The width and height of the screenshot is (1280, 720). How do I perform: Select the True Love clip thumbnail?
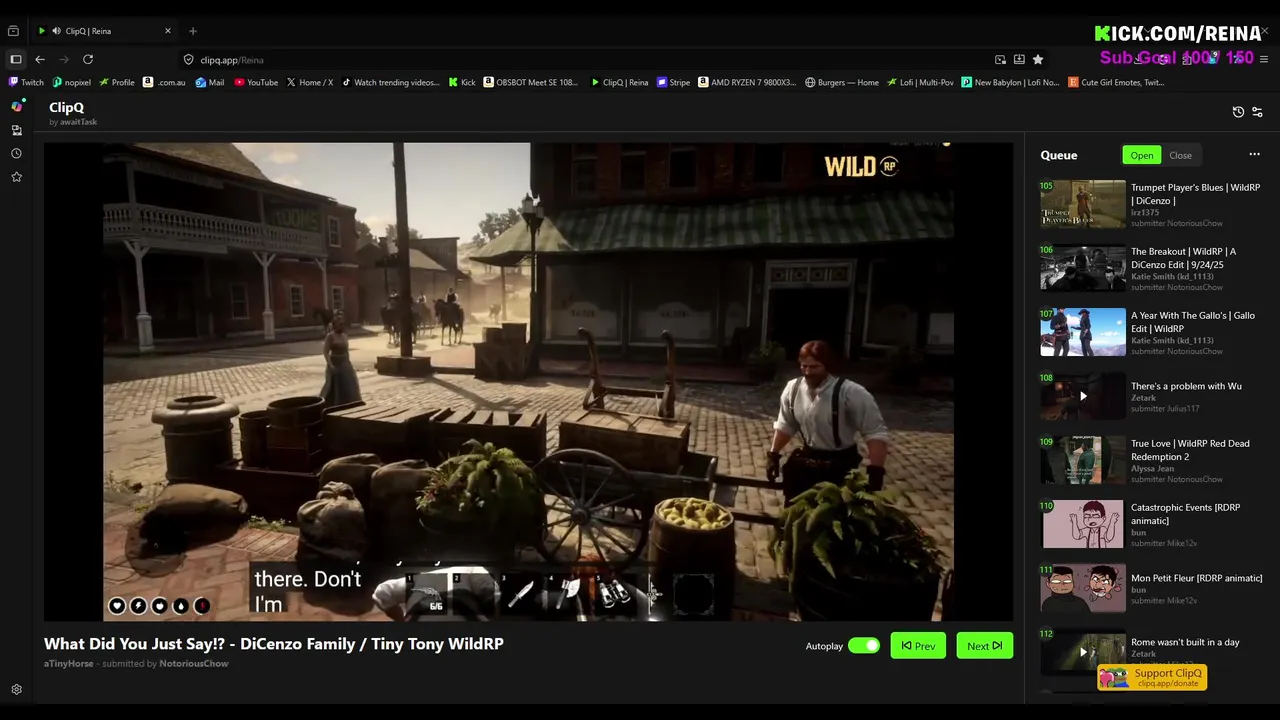1082,460
